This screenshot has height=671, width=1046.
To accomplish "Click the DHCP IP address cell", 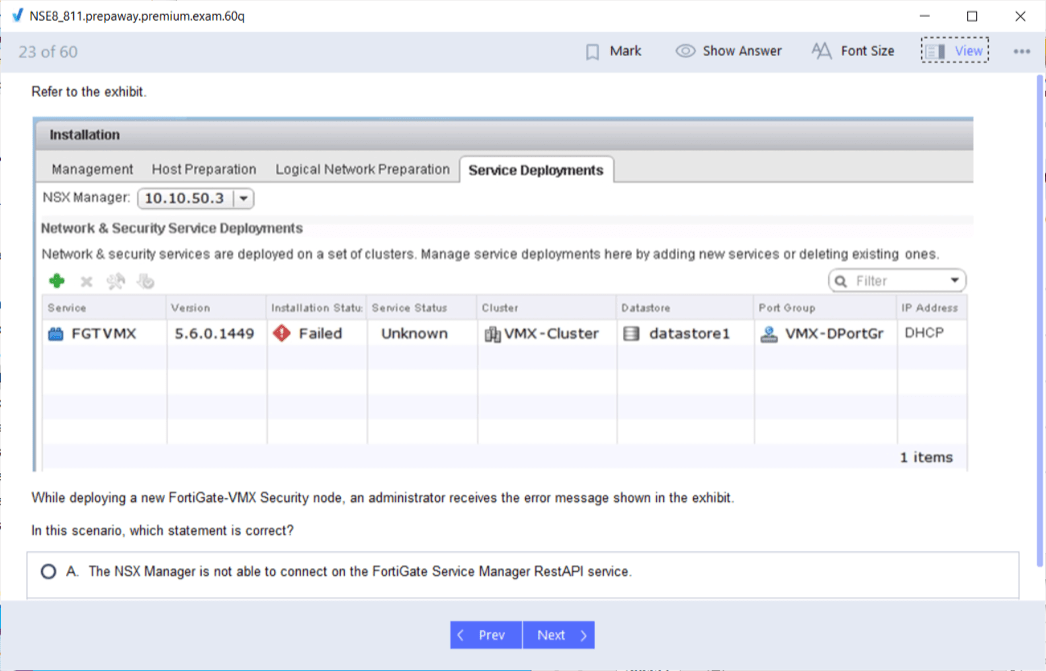I will click(924, 333).
